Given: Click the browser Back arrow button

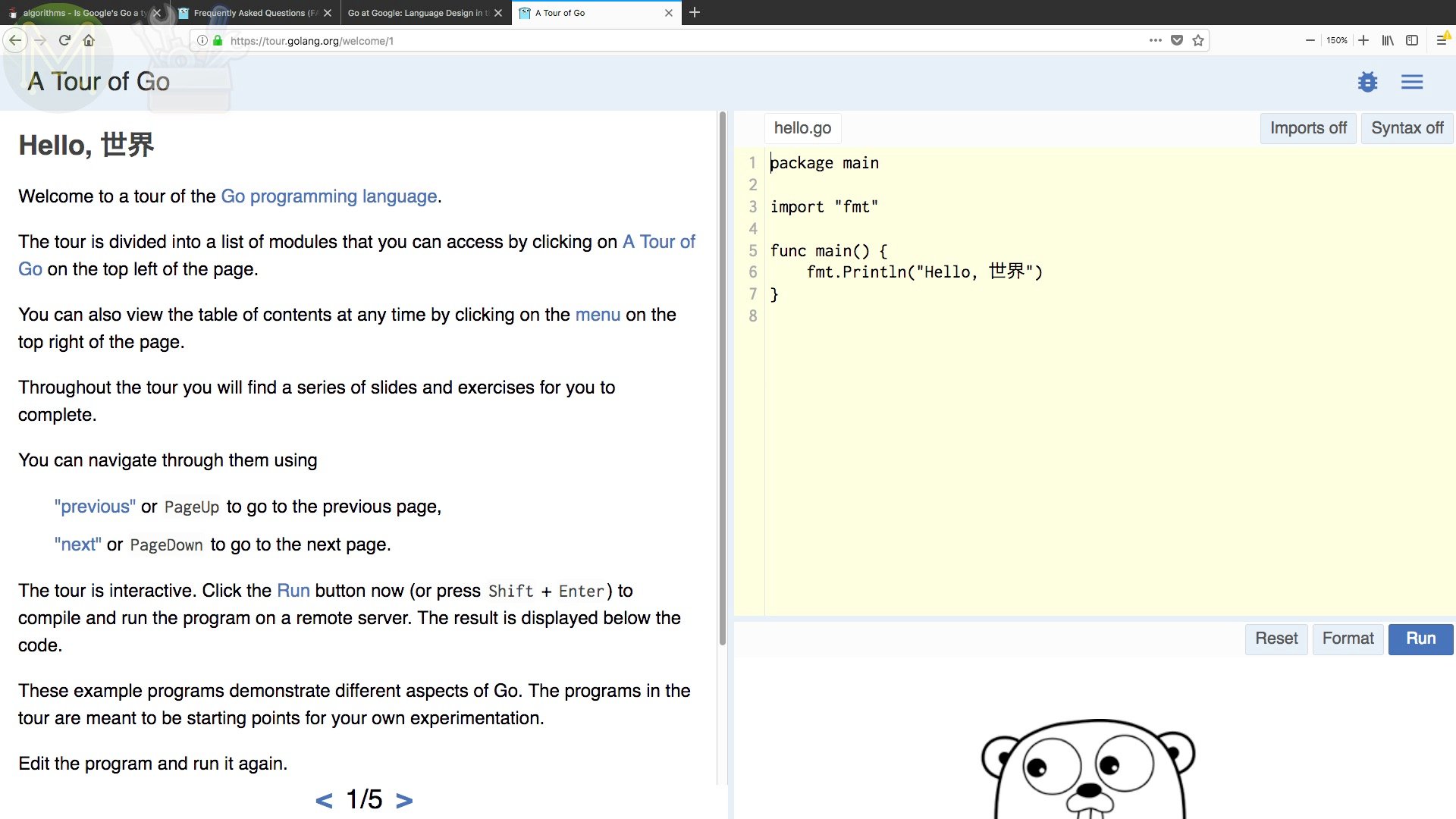Looking at the screenshot, I should (x=15, y=40).
